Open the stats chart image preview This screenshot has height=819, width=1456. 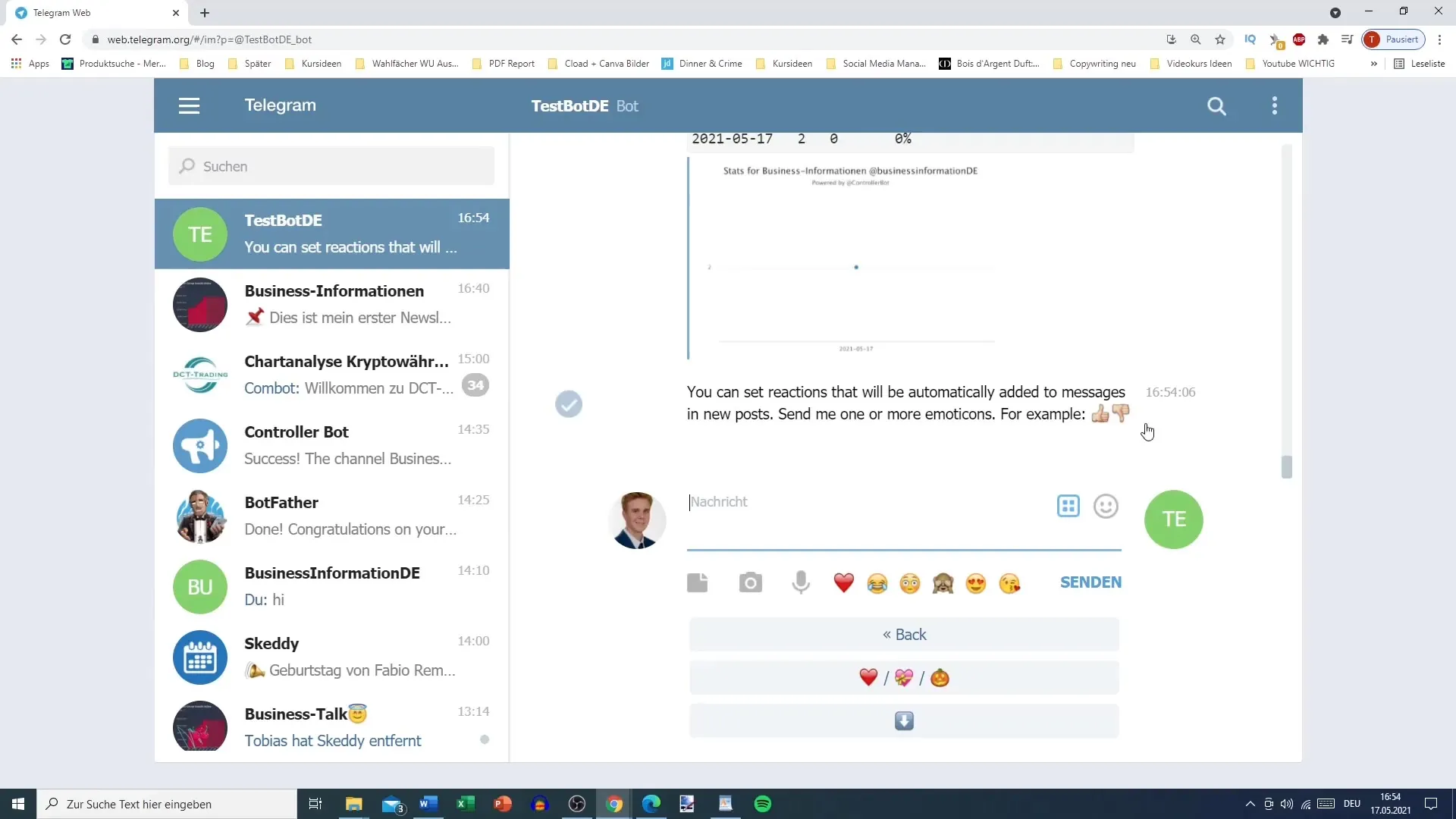(x=851, y=258)
